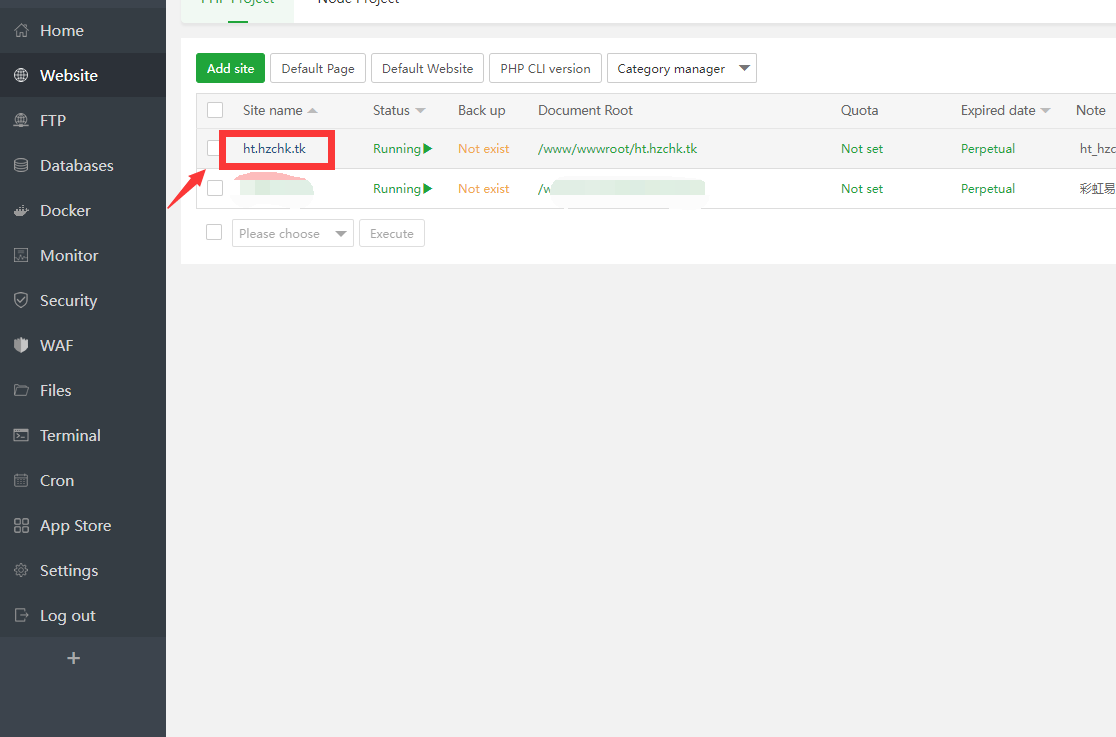Check the box for ht.hzchk.tk row
Viewport: 1116px width, 737px height.
(213, 149)
